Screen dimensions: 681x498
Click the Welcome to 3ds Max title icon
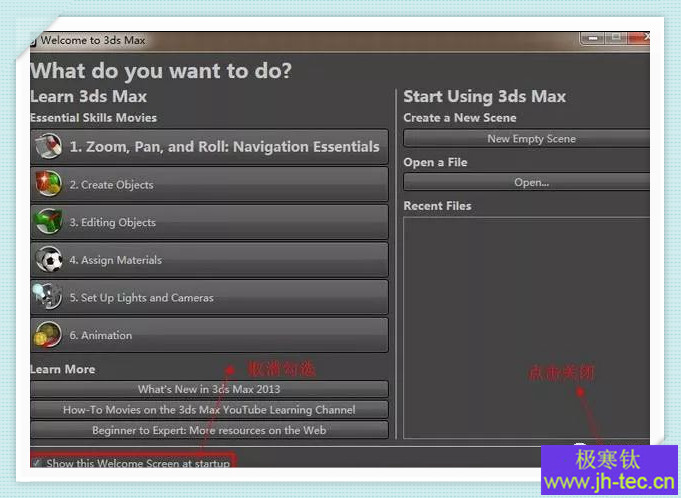point(33,42)
